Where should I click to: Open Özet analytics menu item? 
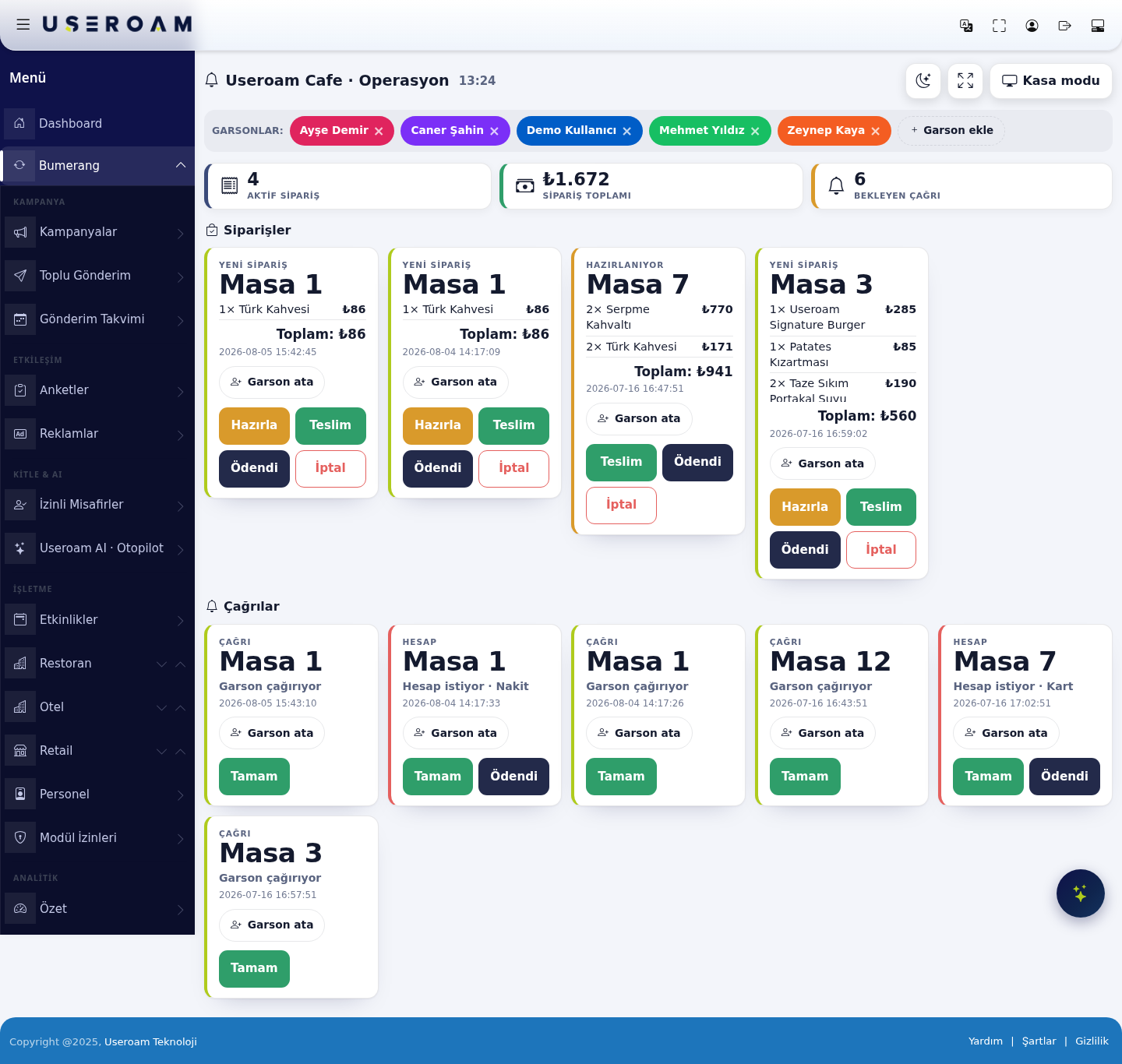click(x=97, y=909)
